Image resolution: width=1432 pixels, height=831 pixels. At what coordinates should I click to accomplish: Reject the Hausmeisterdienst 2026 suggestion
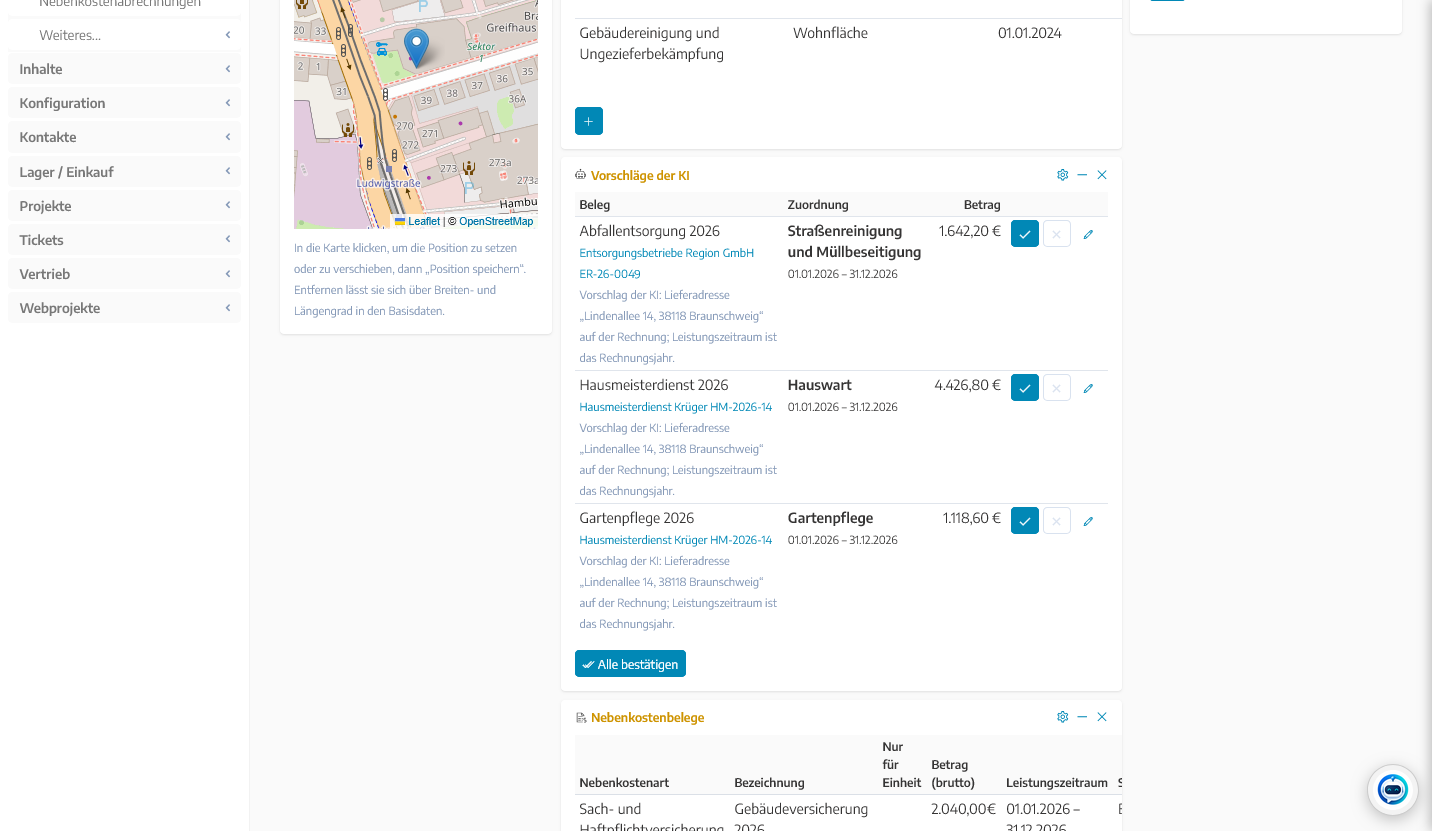click(x=1057, y=388)
